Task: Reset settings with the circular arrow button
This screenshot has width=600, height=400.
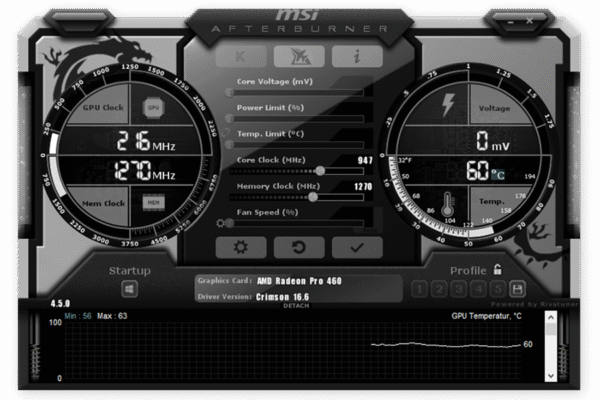Action: point(299,247)
